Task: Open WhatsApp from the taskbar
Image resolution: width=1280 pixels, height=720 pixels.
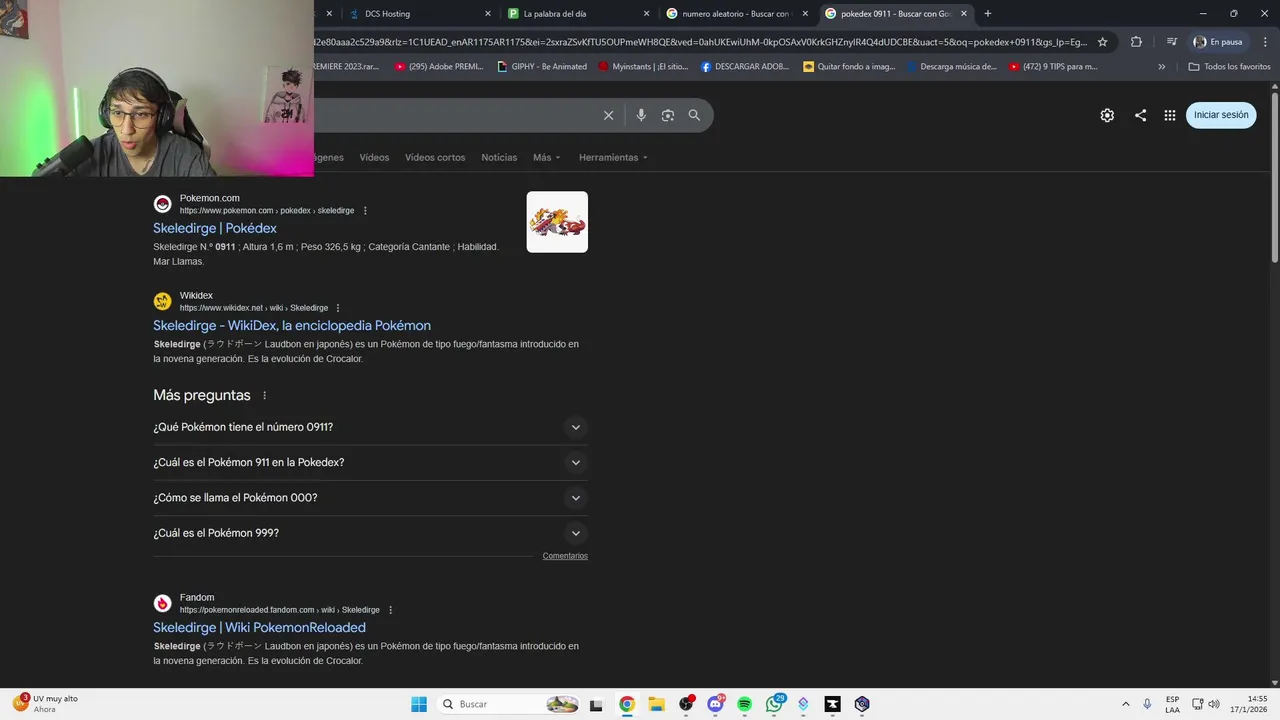Action: tap(774, 704)
